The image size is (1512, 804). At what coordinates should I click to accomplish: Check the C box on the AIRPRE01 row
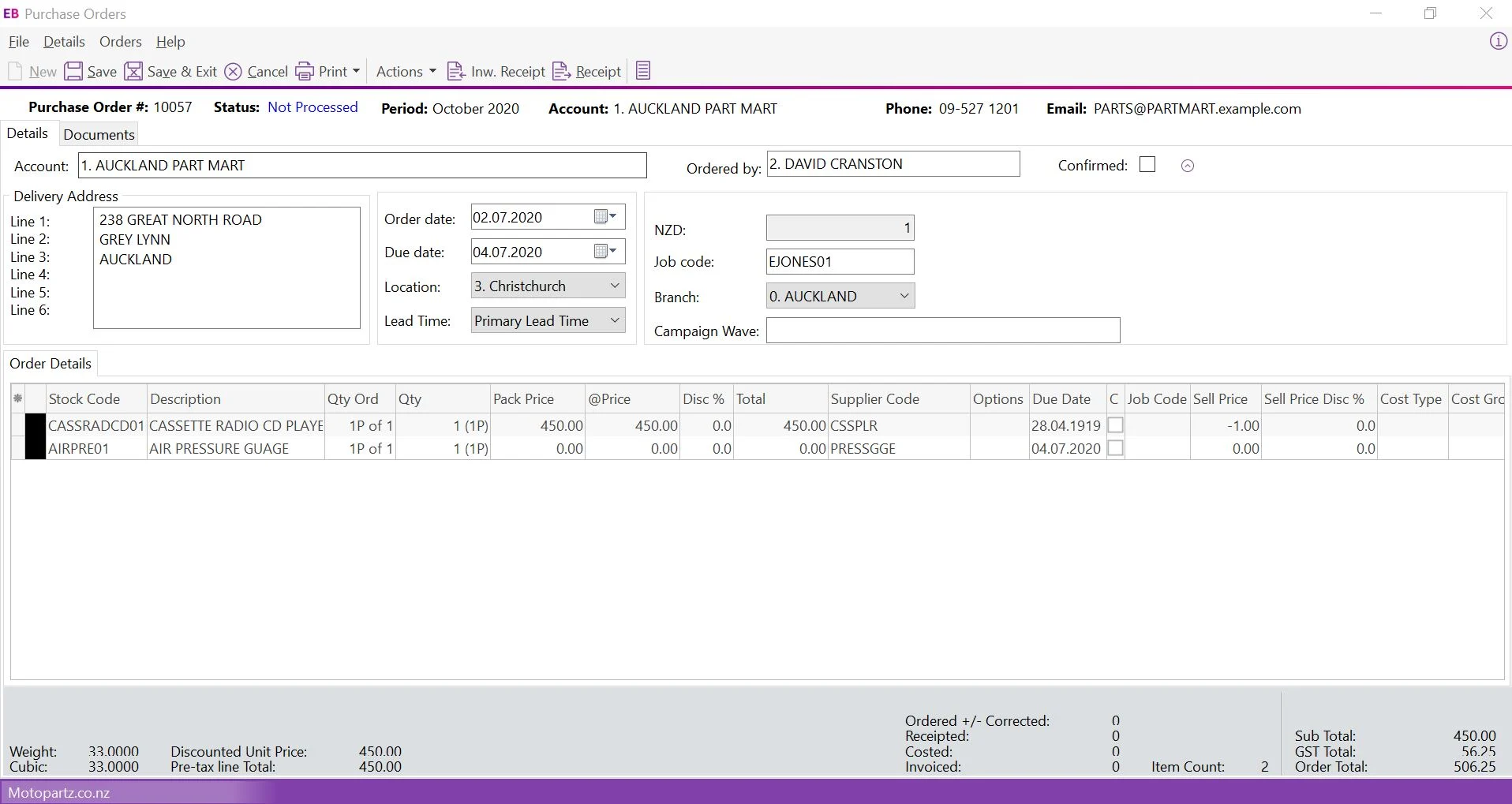[1116, 447]
